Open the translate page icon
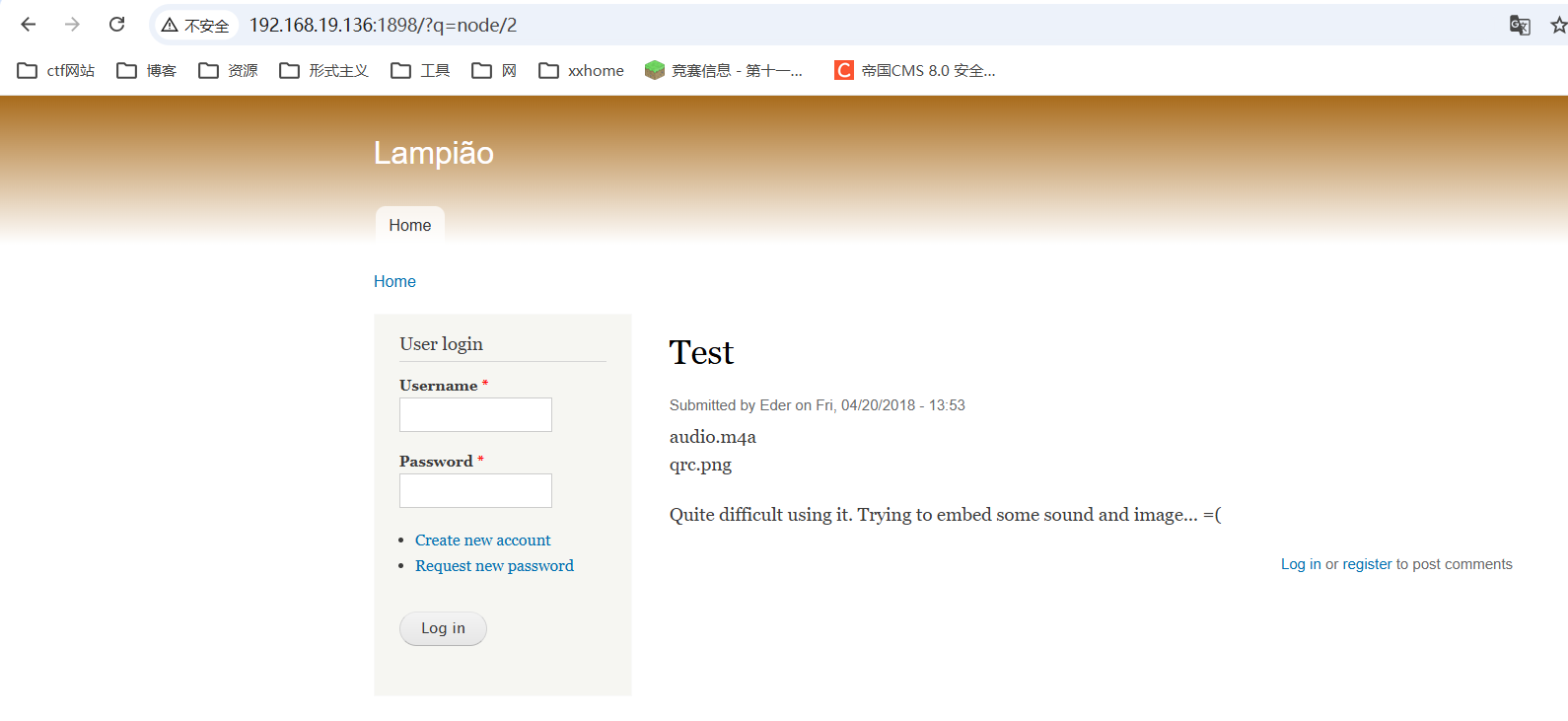 point(1520,25)
